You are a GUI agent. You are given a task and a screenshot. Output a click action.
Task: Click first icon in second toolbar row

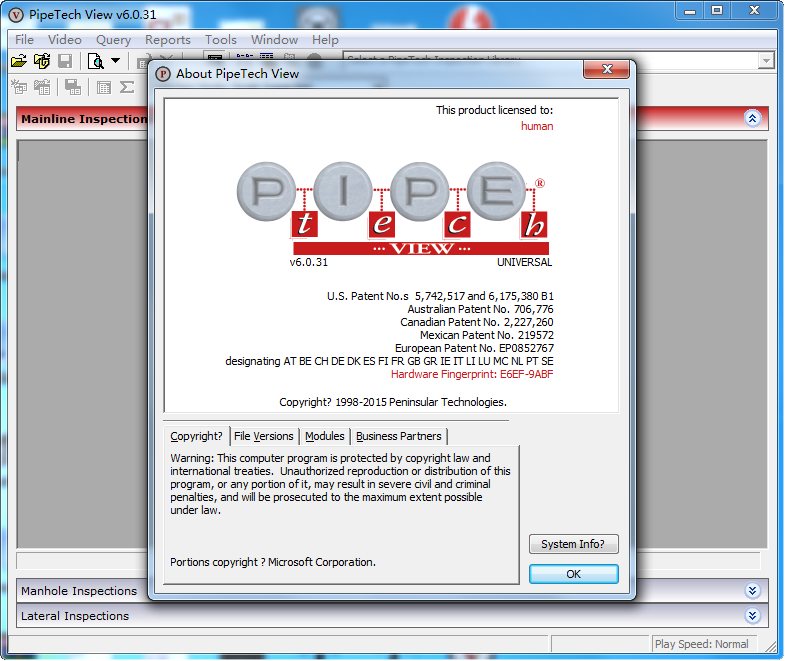18,87
